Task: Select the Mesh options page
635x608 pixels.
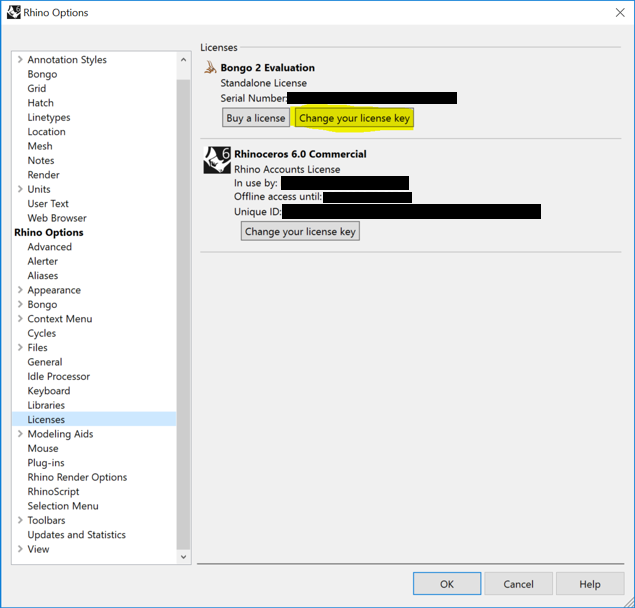Action: click(40, 146)
